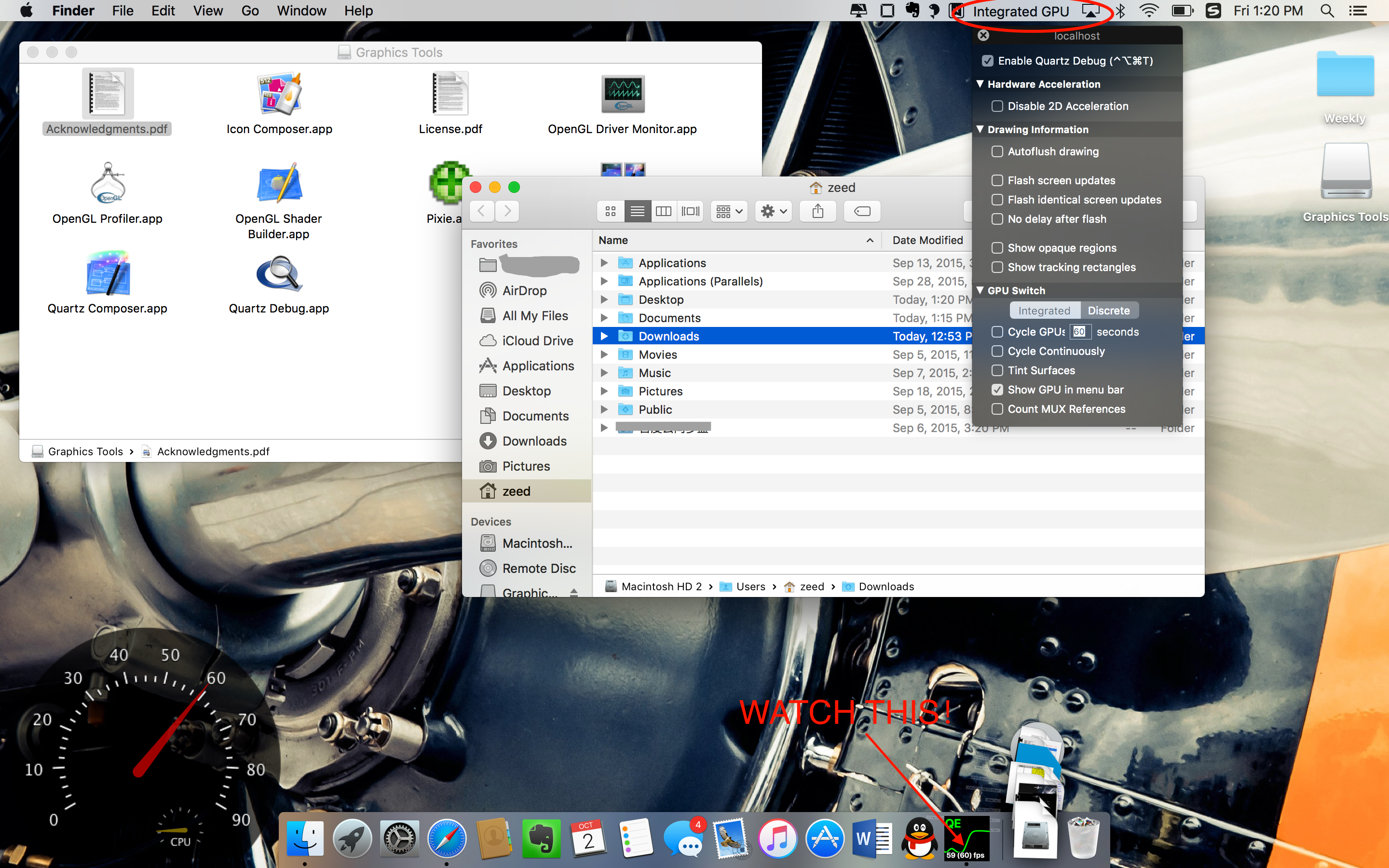Image resolution: width=1389 pixels, height=868 pixels.
Task: Click the Share button in zeed toolbar
Action: click(x=818, y=211)
